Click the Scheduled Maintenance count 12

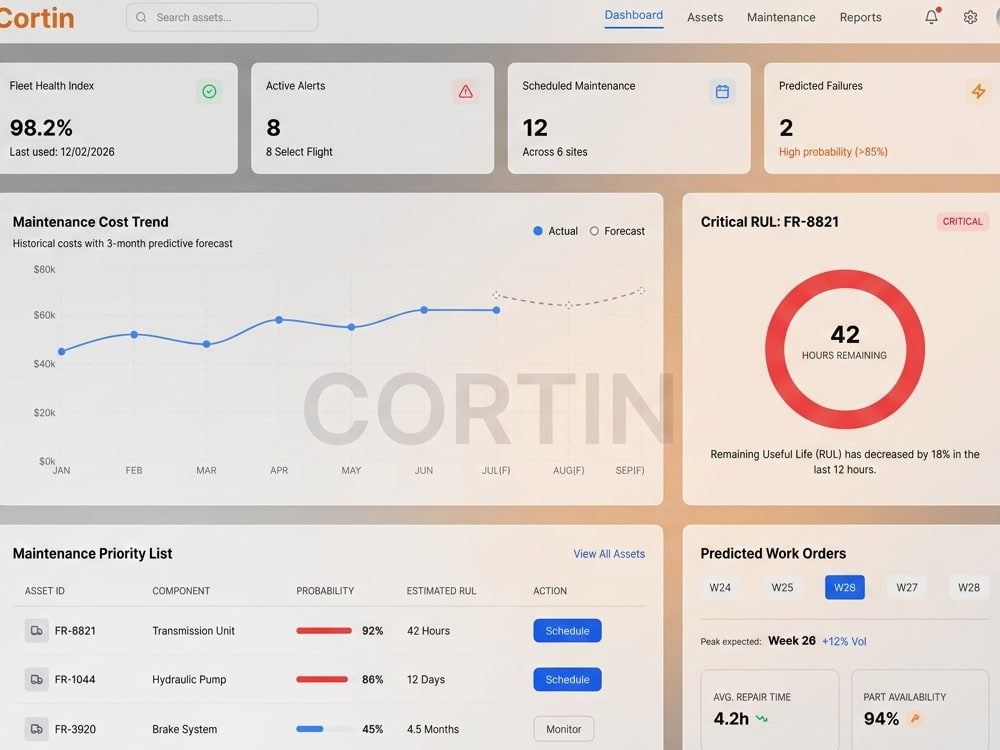click(535, 128)
